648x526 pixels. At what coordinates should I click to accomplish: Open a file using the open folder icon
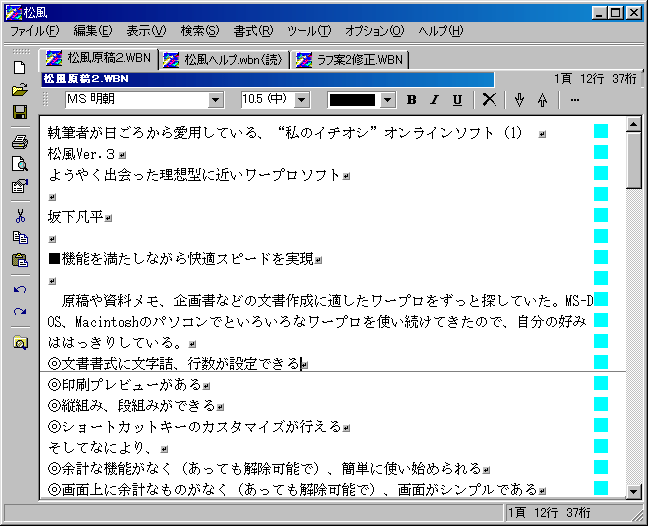tap(19, 90)
